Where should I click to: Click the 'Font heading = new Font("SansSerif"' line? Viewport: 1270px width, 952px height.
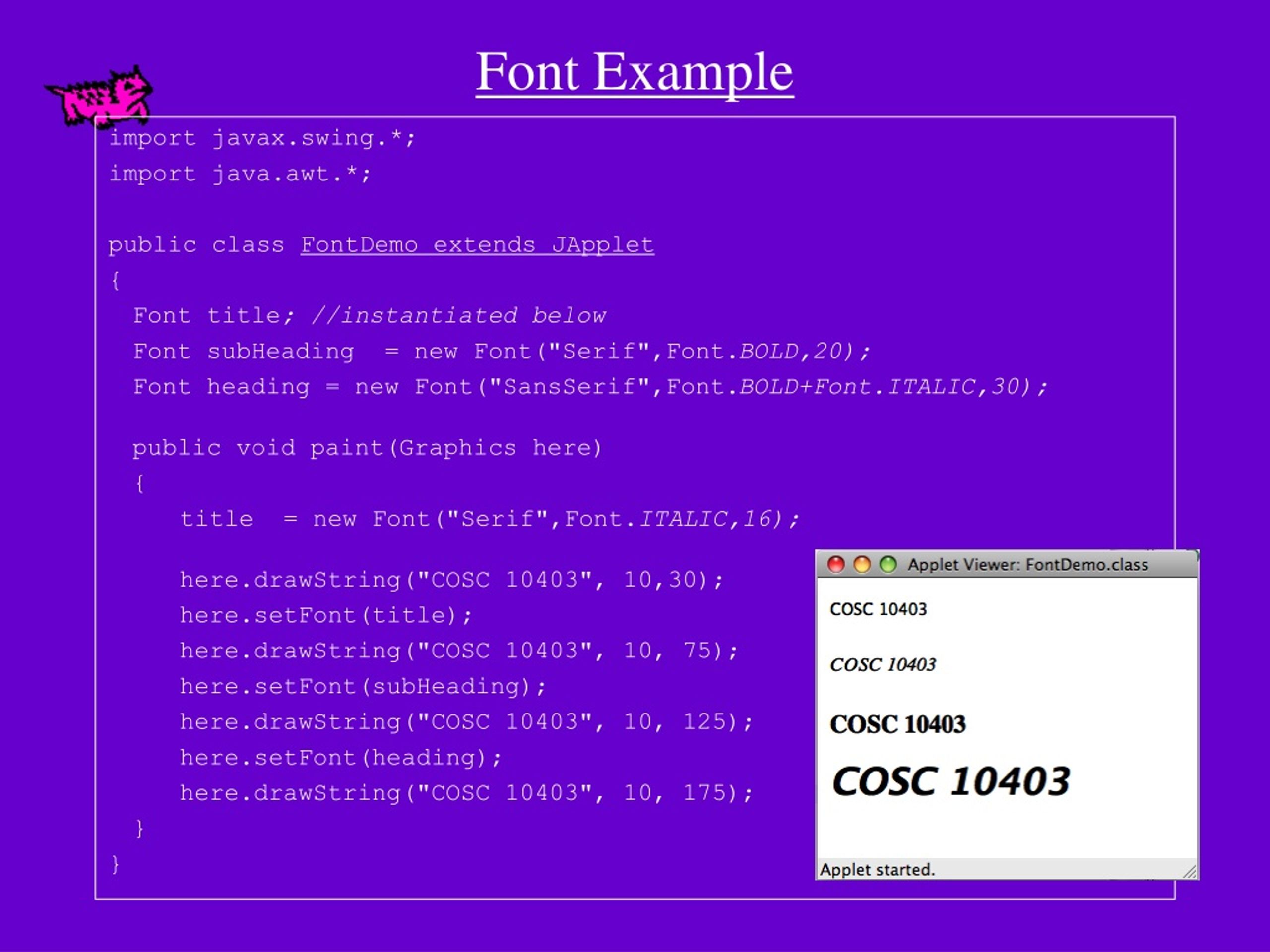[x=590, y=387]
